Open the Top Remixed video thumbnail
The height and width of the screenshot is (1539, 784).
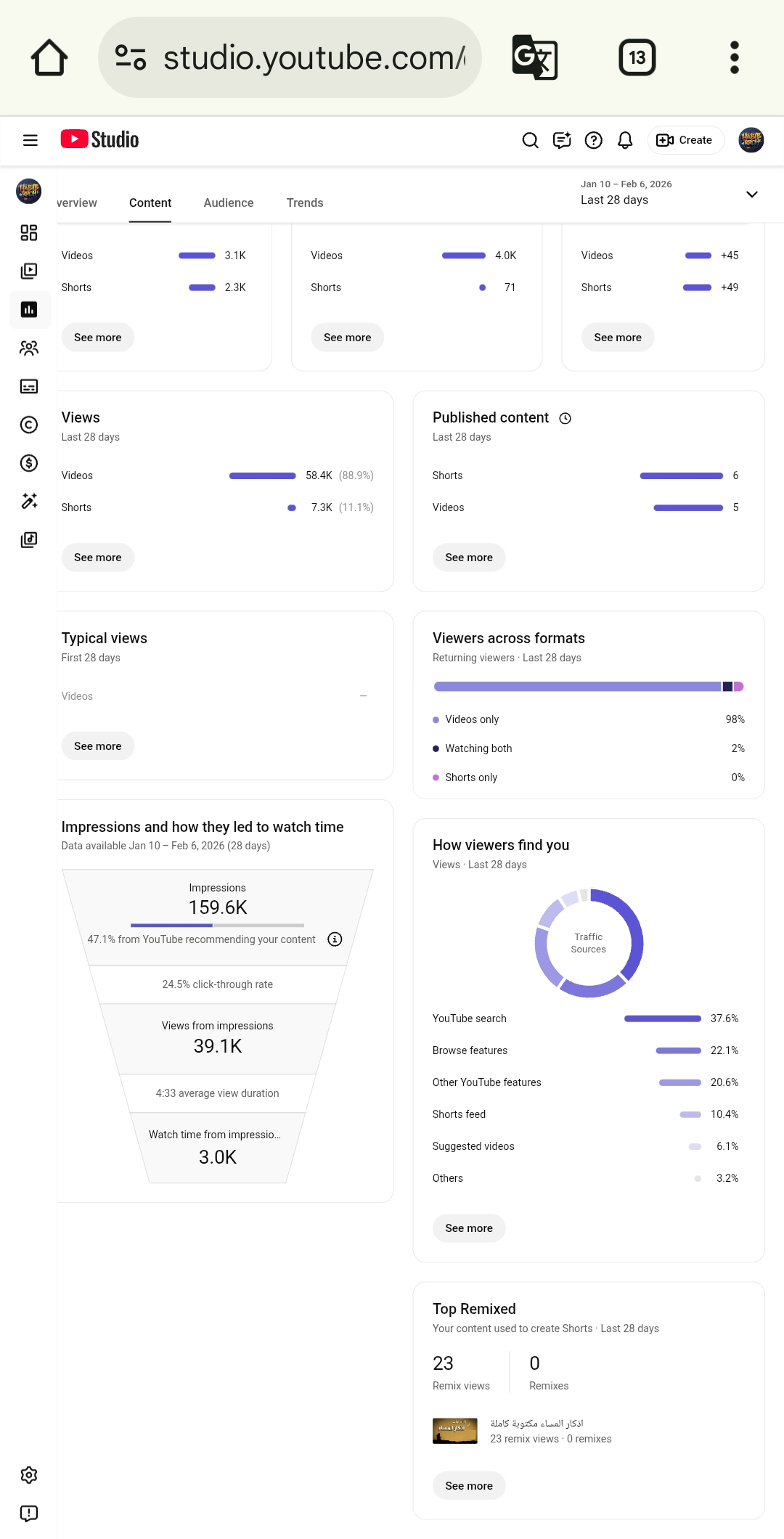click(x=455, y=1431)
